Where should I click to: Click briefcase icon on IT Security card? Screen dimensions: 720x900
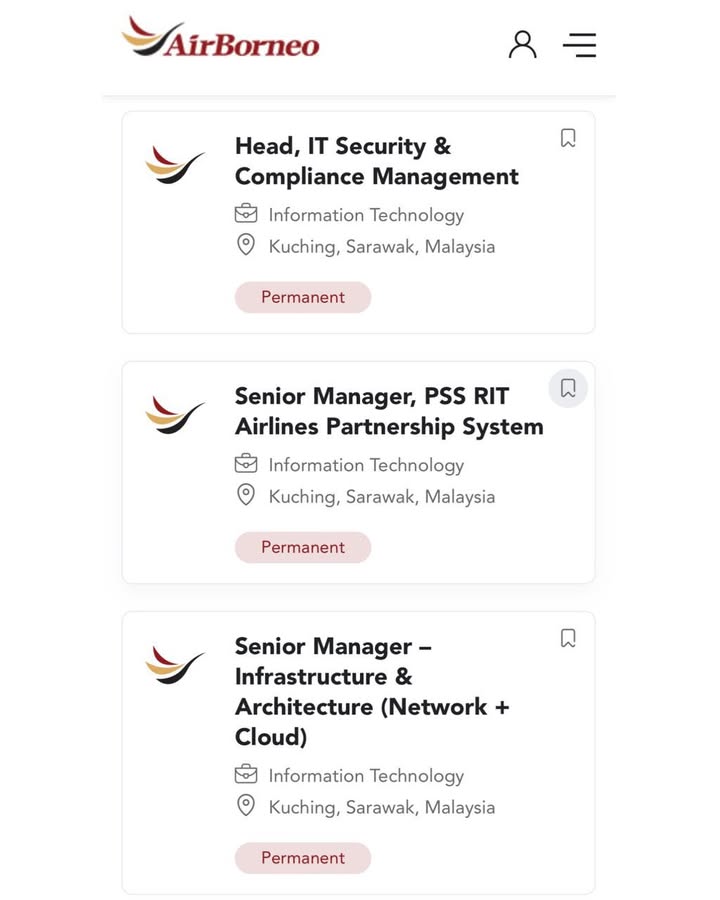pos(246,214)
